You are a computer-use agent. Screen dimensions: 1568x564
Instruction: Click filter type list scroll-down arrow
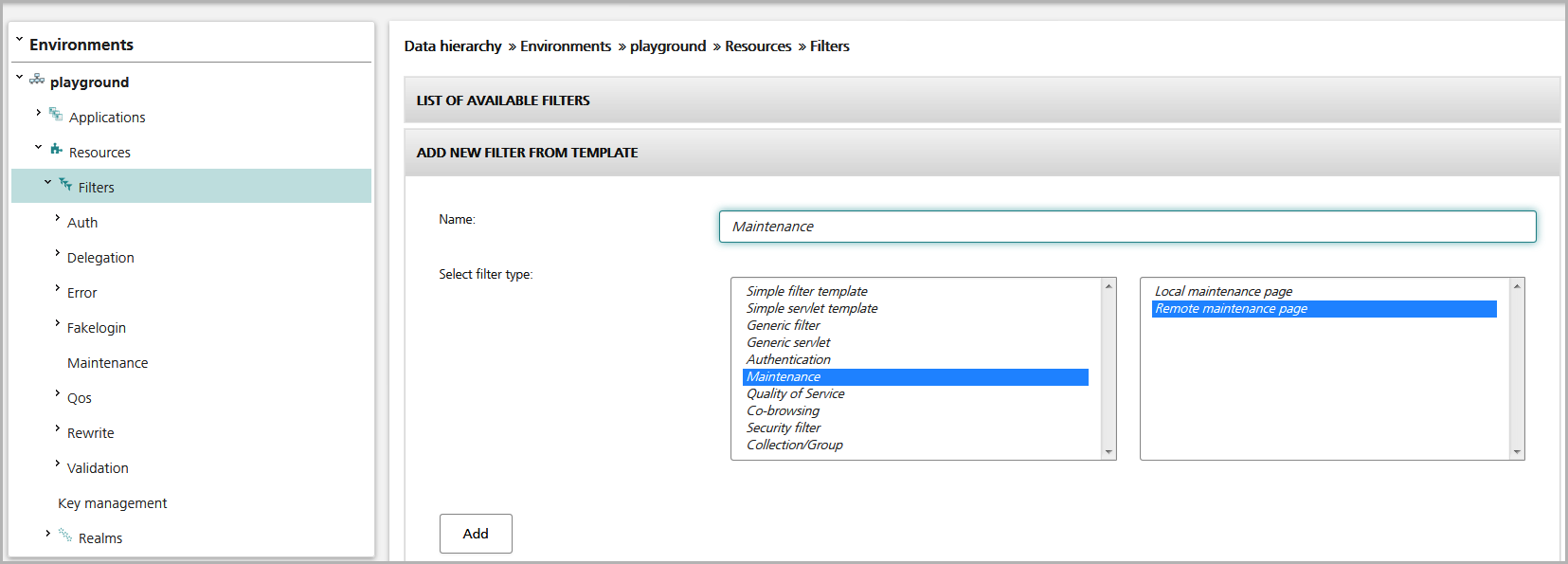point(1108,452)
